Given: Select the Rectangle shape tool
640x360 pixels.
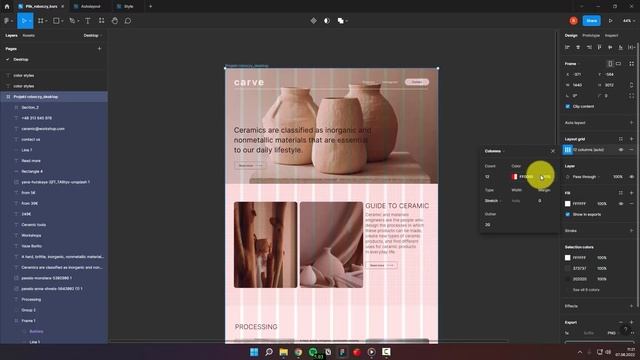Looking at the screenshot, I should [x=56, y=21].
